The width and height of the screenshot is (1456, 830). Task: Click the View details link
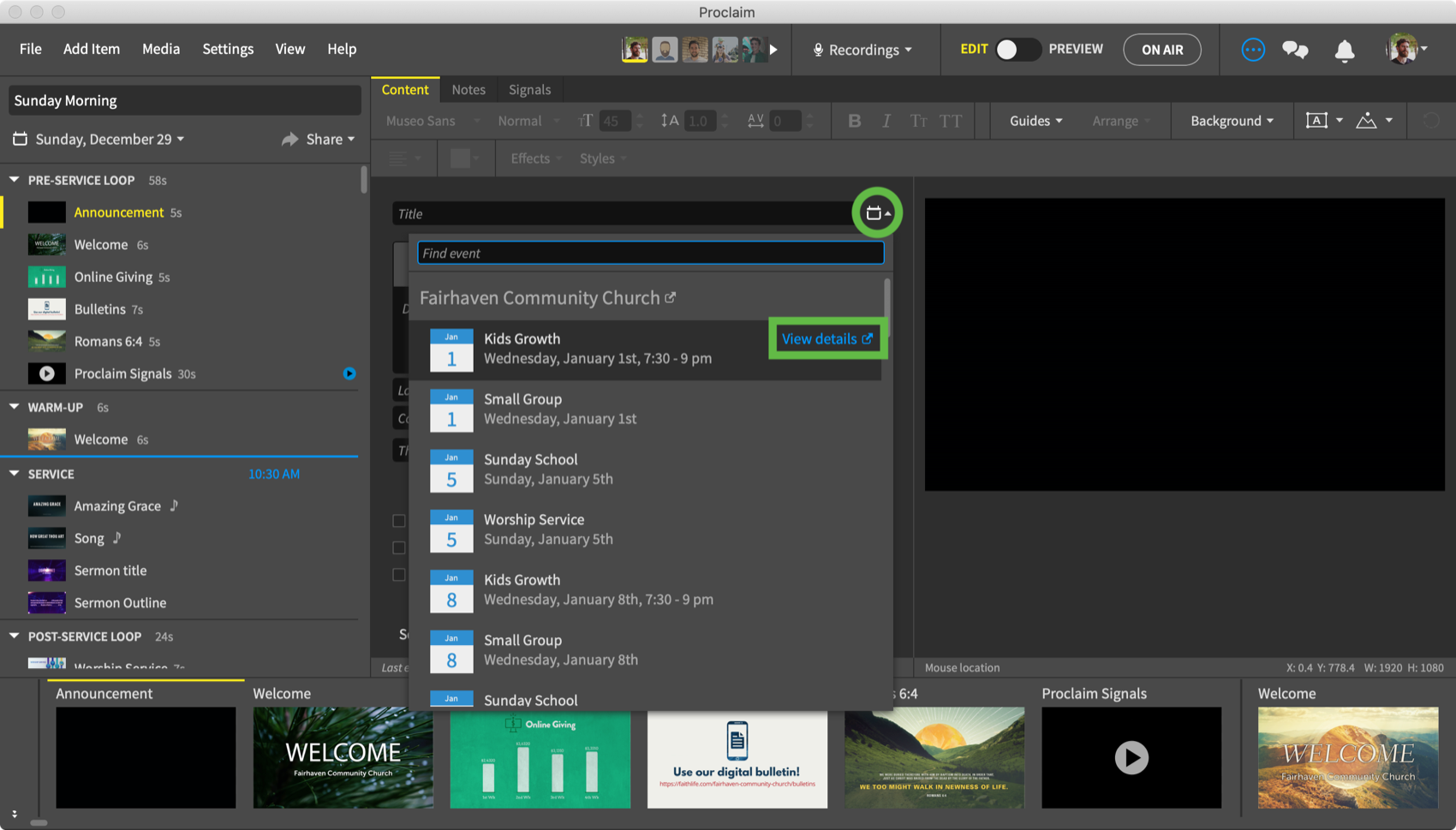827,338
